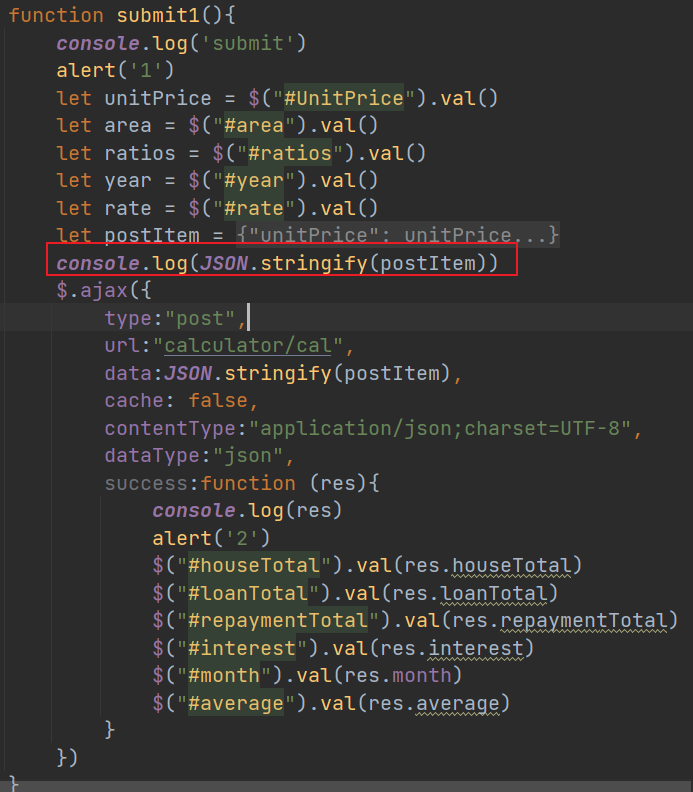Viewport: 693px width, 792px height.
Task: Click the cache property key
Action: (x=134, y=401)
